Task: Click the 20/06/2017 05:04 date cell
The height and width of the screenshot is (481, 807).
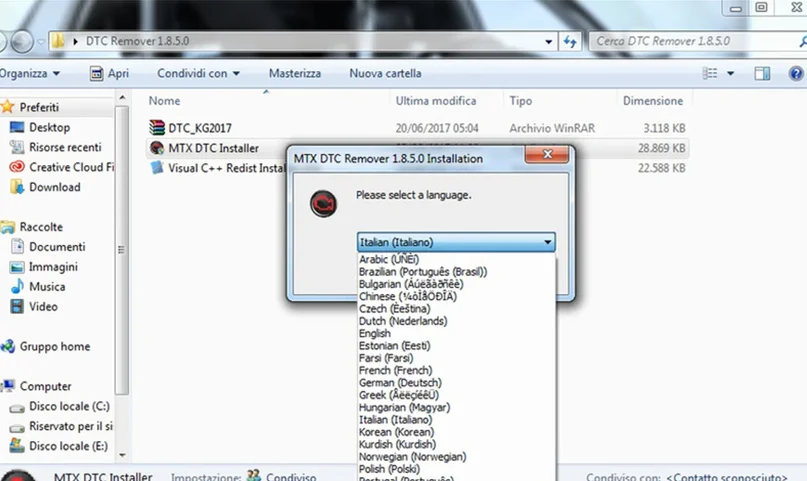Action: click(x=437, y=128)
